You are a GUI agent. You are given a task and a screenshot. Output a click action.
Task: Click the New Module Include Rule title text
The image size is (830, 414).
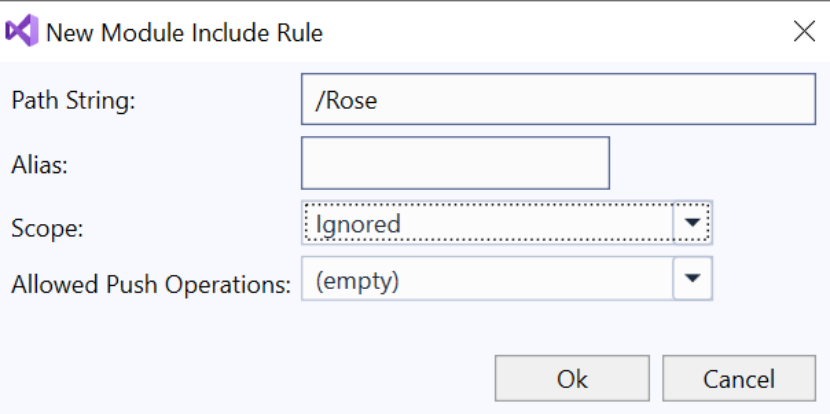click(184, 33)
